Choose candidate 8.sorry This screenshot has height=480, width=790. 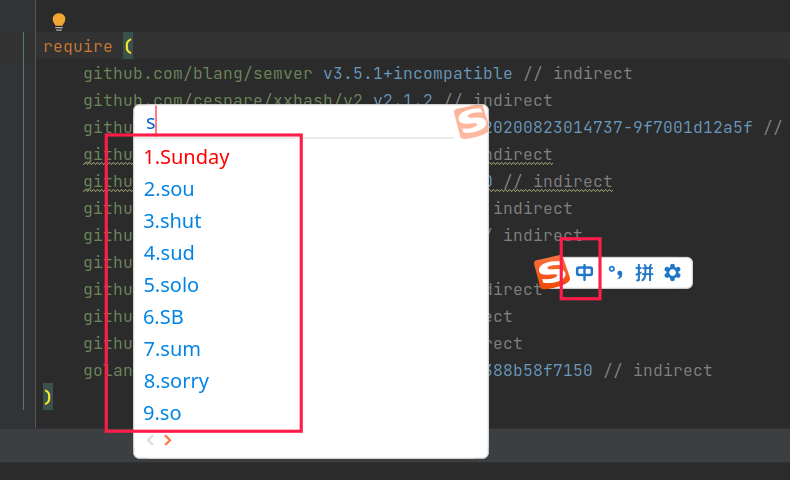(176, 381)
